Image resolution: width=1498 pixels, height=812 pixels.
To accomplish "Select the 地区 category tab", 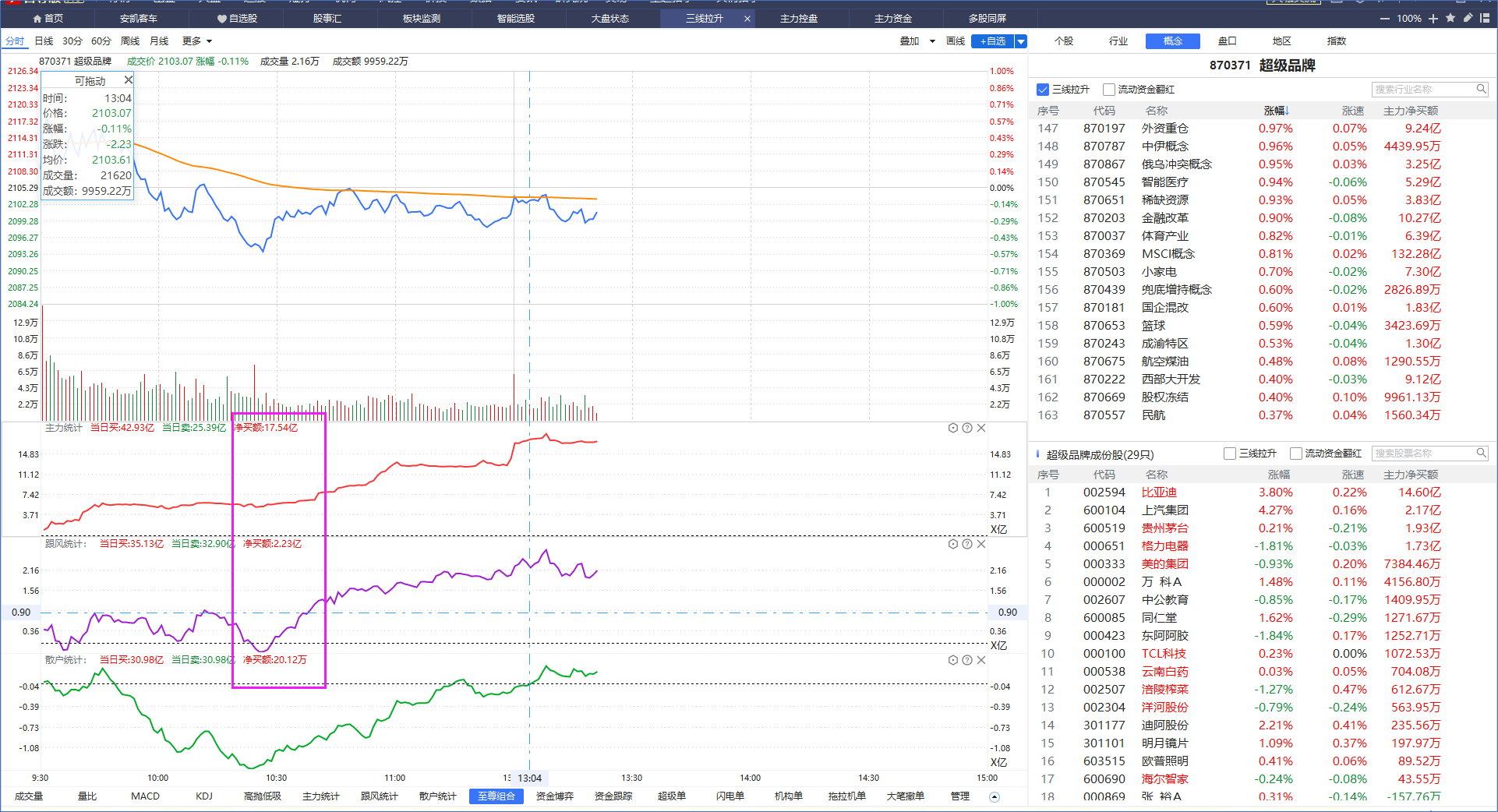I will pyautogui.click(x=1282, y=41).
